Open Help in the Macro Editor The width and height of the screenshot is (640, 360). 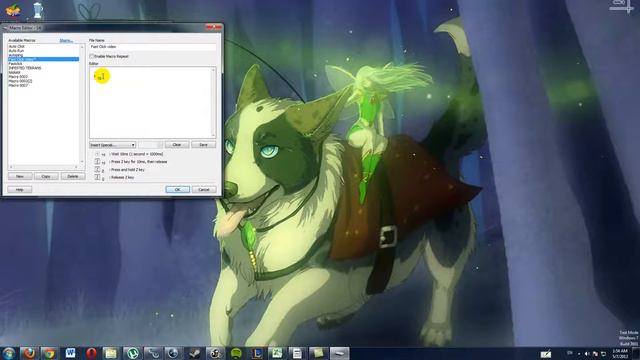[x=20, y=189]
